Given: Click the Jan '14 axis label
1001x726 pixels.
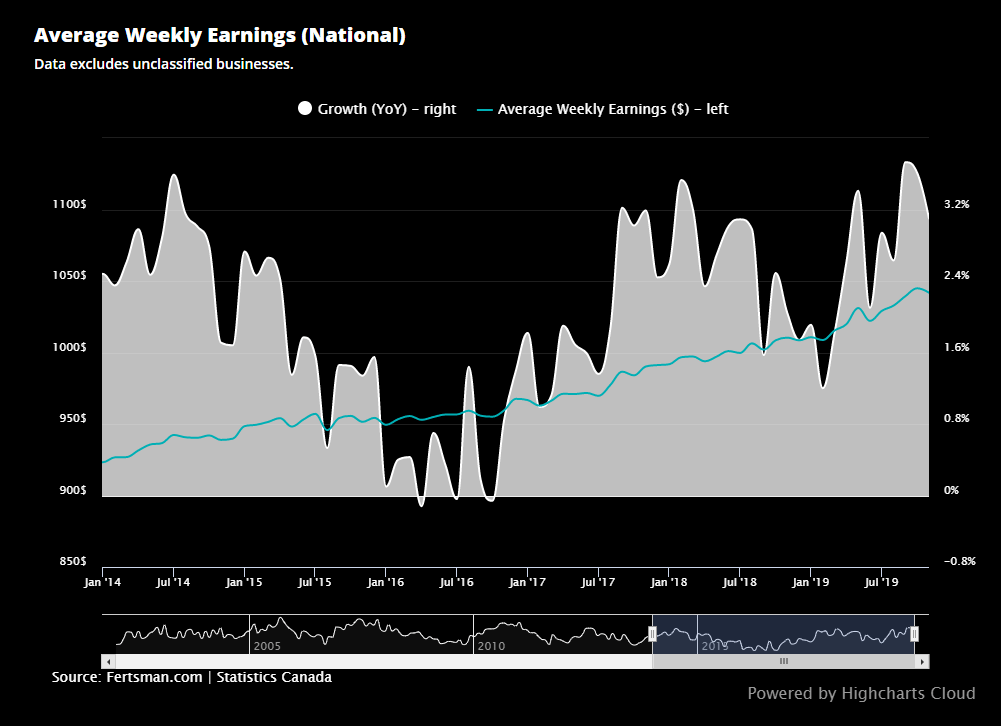Looking at the screenshot, I should (x=101, y=581).
